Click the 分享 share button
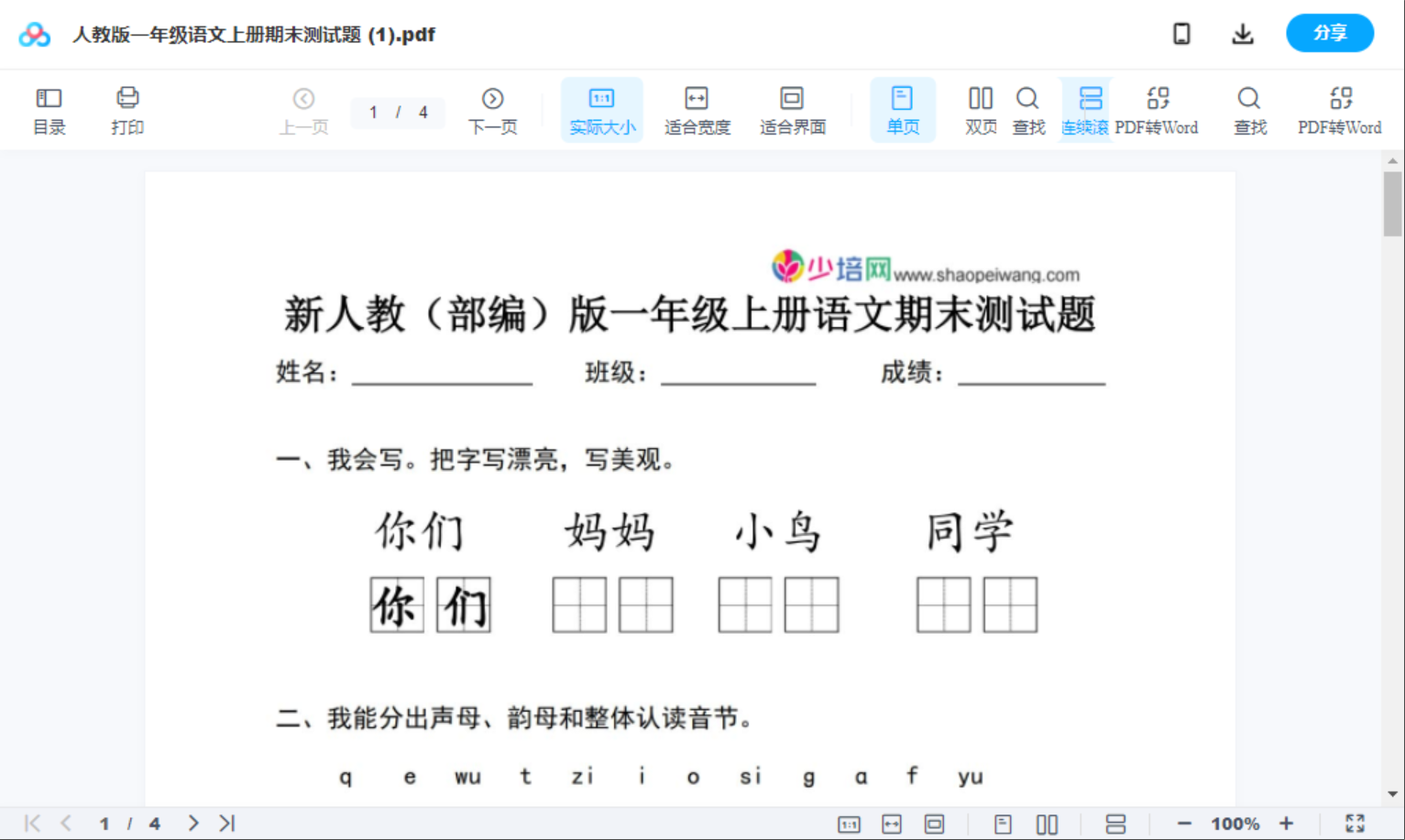 pos(1330,33)
